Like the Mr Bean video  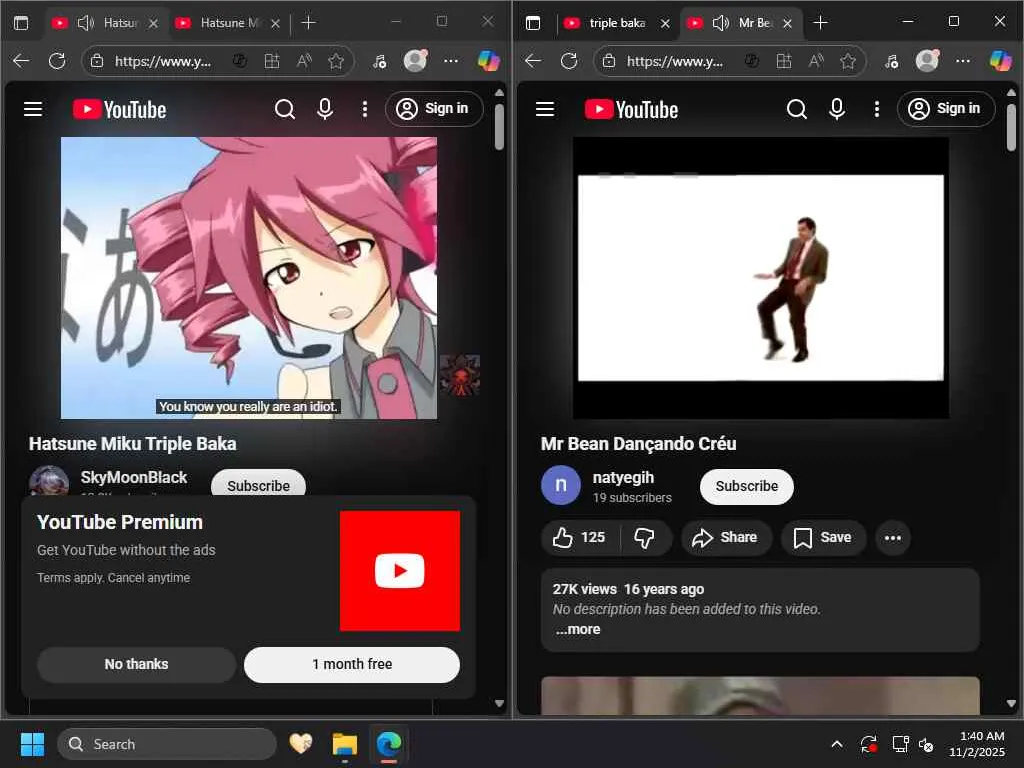[579, 537]
